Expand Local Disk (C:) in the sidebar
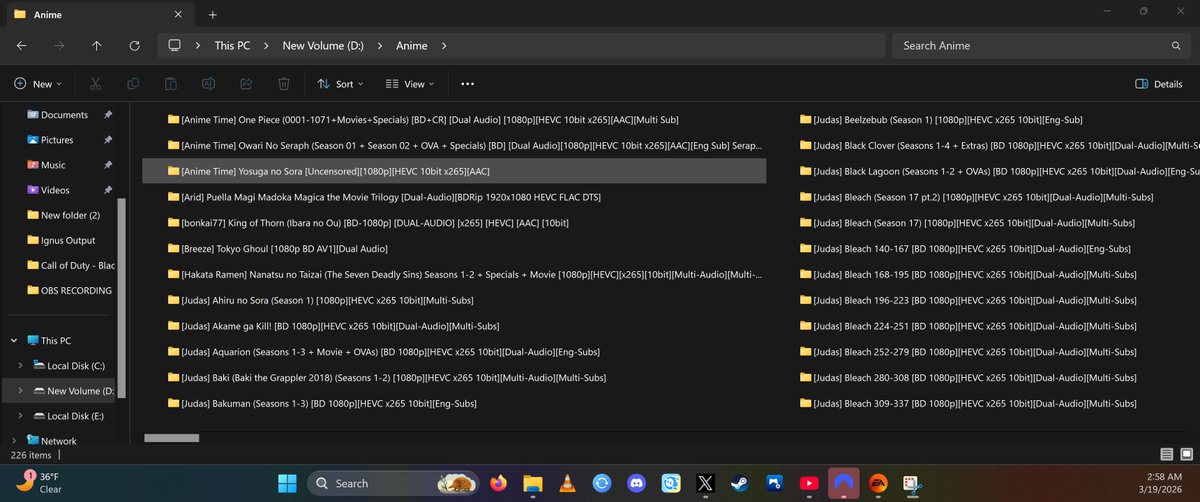The image size is (1200, 502). (21, 366)
